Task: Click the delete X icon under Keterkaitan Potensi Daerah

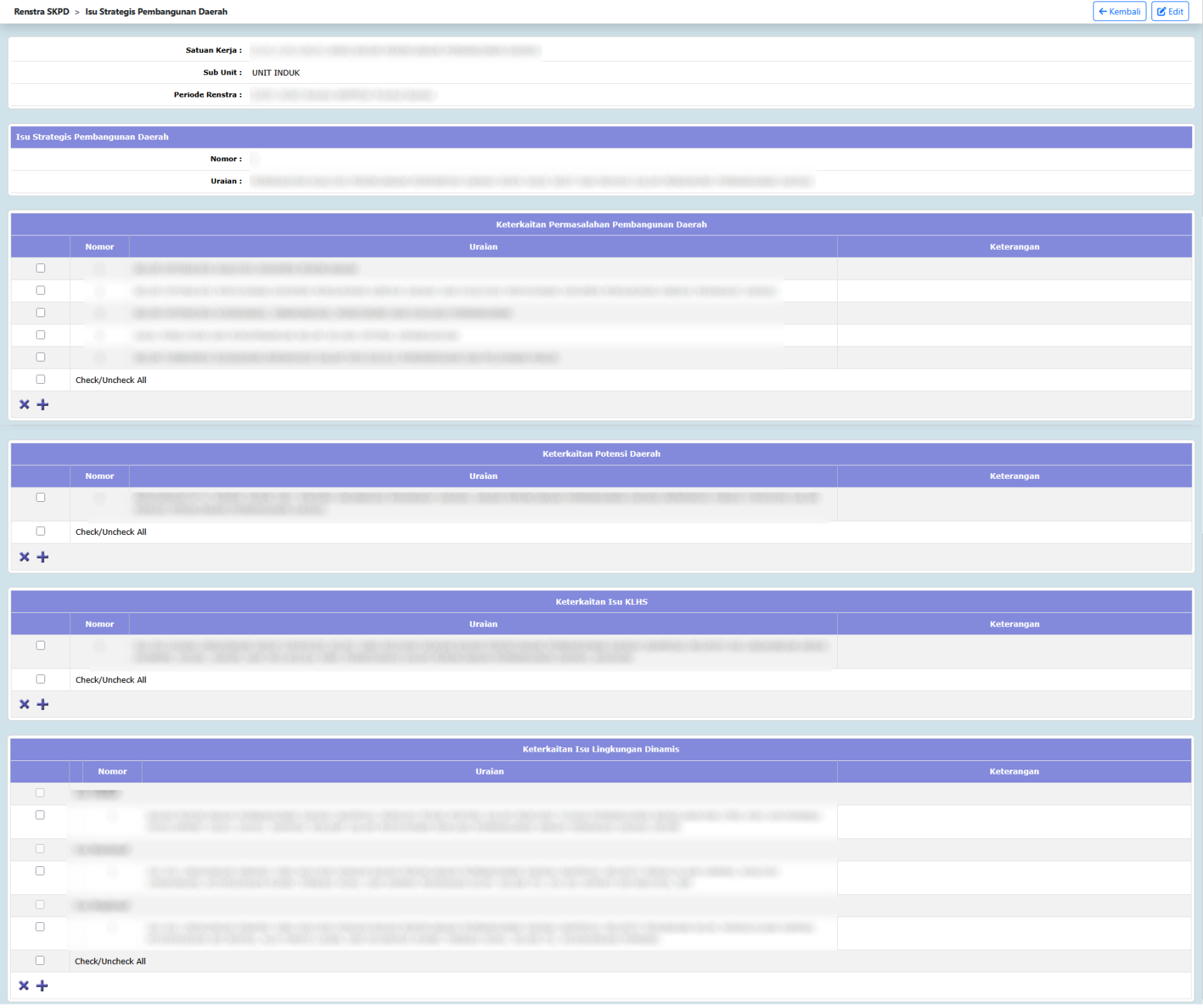Action: click(x=24, y=557)
